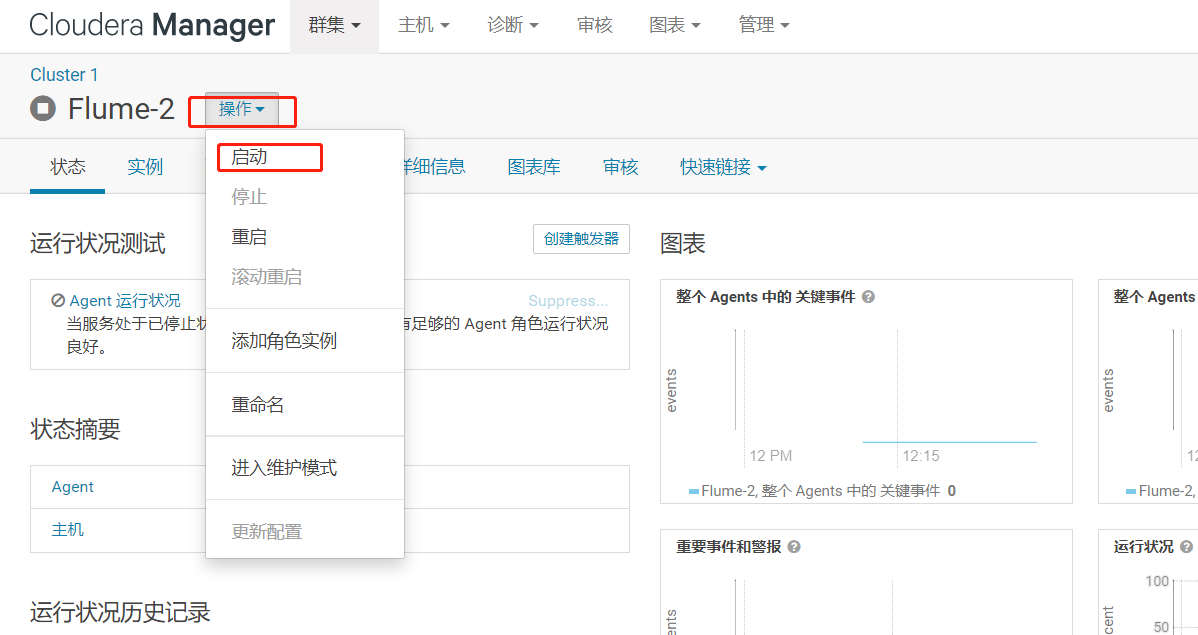
Task: Choose 滚动重启 in the actions menu
Action: point(304,277)
